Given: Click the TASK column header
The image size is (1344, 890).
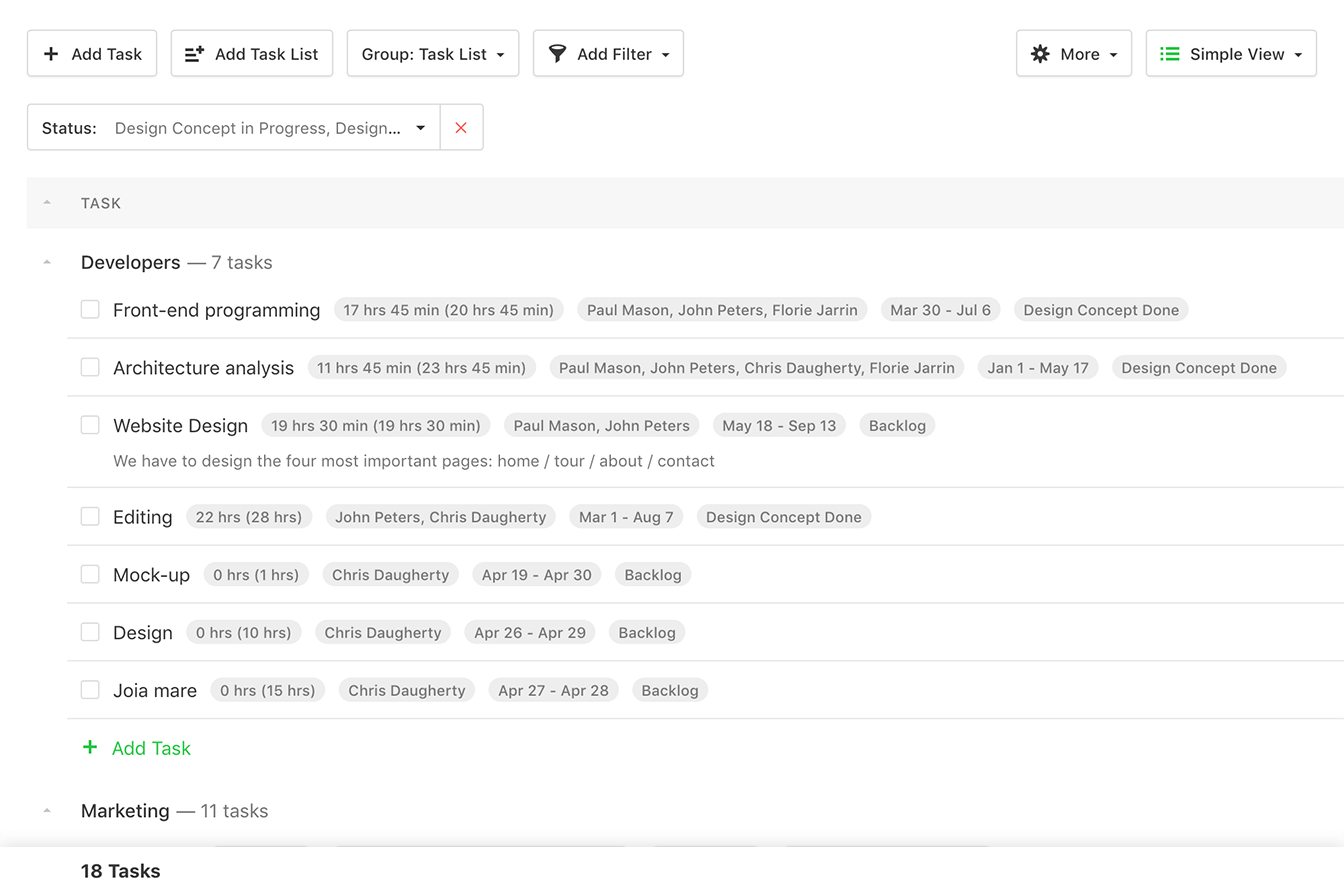Looking at the screenshot, I should [101, 203].
